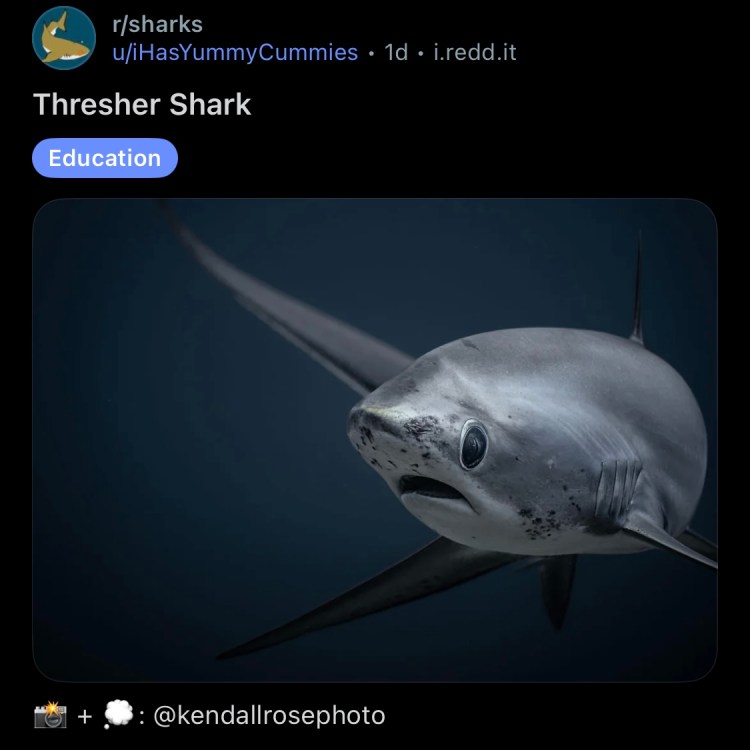Click the 1d post timestamp
This screenshot has height=750, width=750.
coord(396,52)
